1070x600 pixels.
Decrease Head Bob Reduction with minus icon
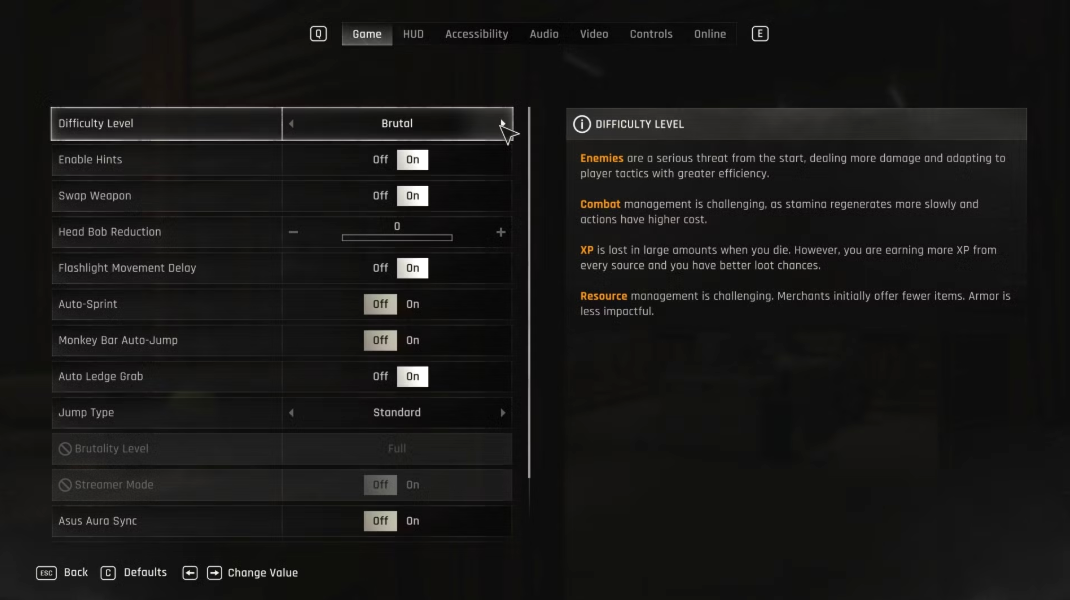293,232
